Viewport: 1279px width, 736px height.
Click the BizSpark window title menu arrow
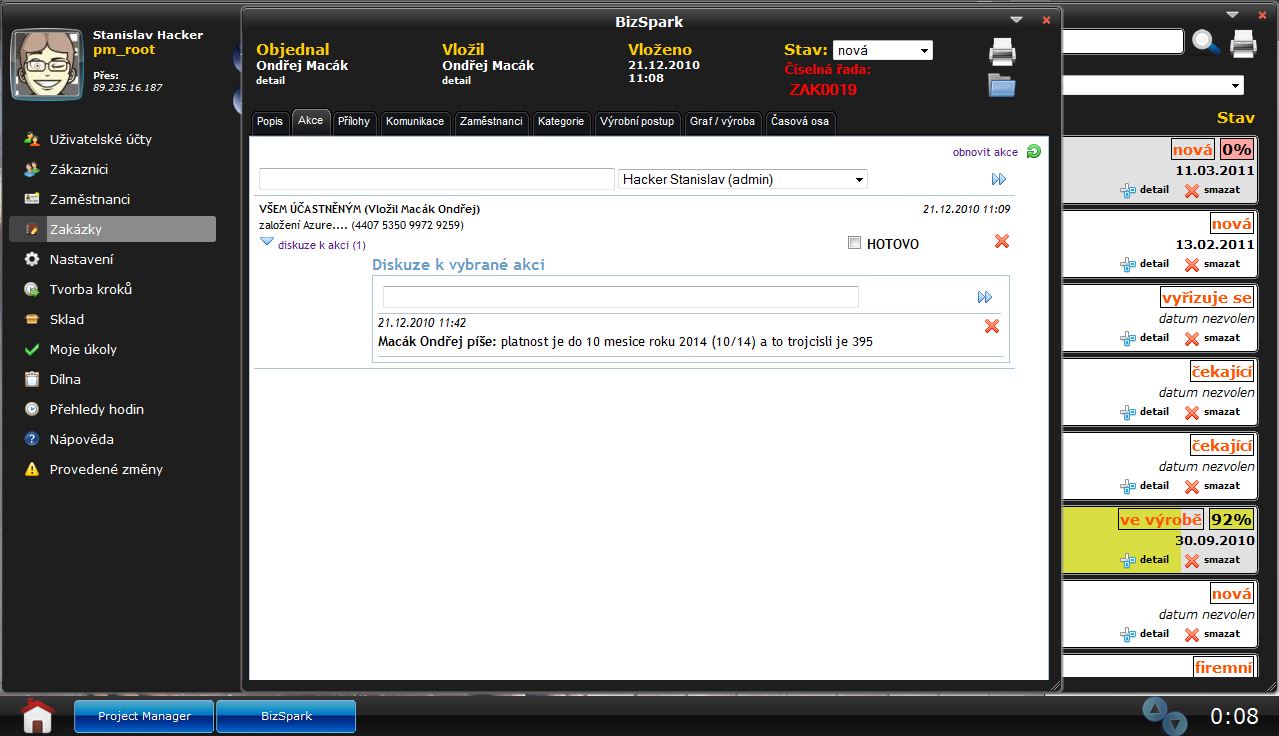pyautogui.click(x=1017, y=19)
